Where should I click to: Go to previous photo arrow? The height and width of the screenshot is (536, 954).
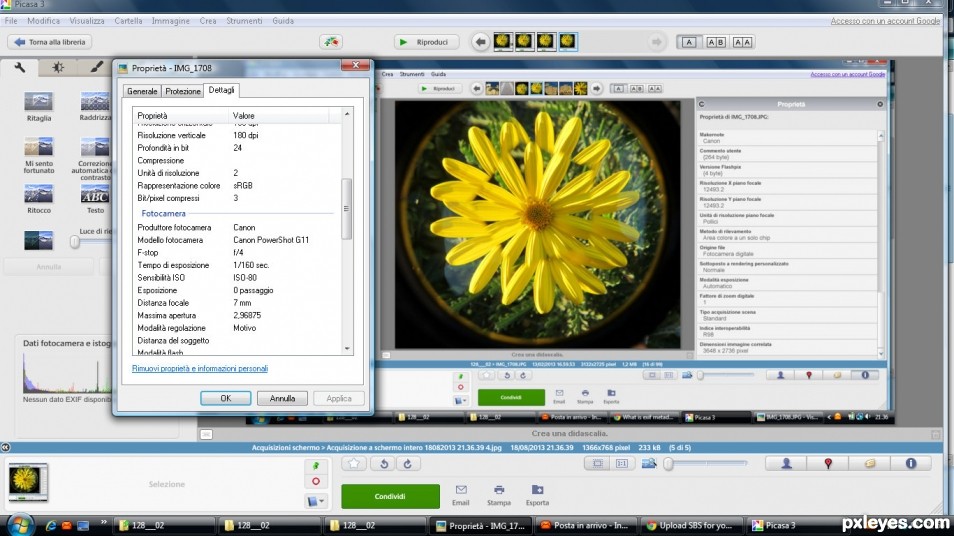(481, 42)
